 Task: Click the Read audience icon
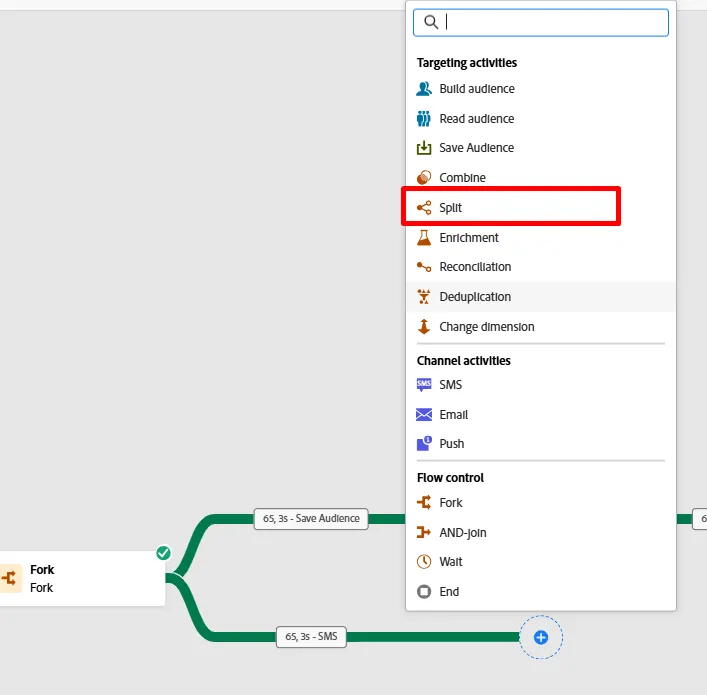[x=423, y=118]
